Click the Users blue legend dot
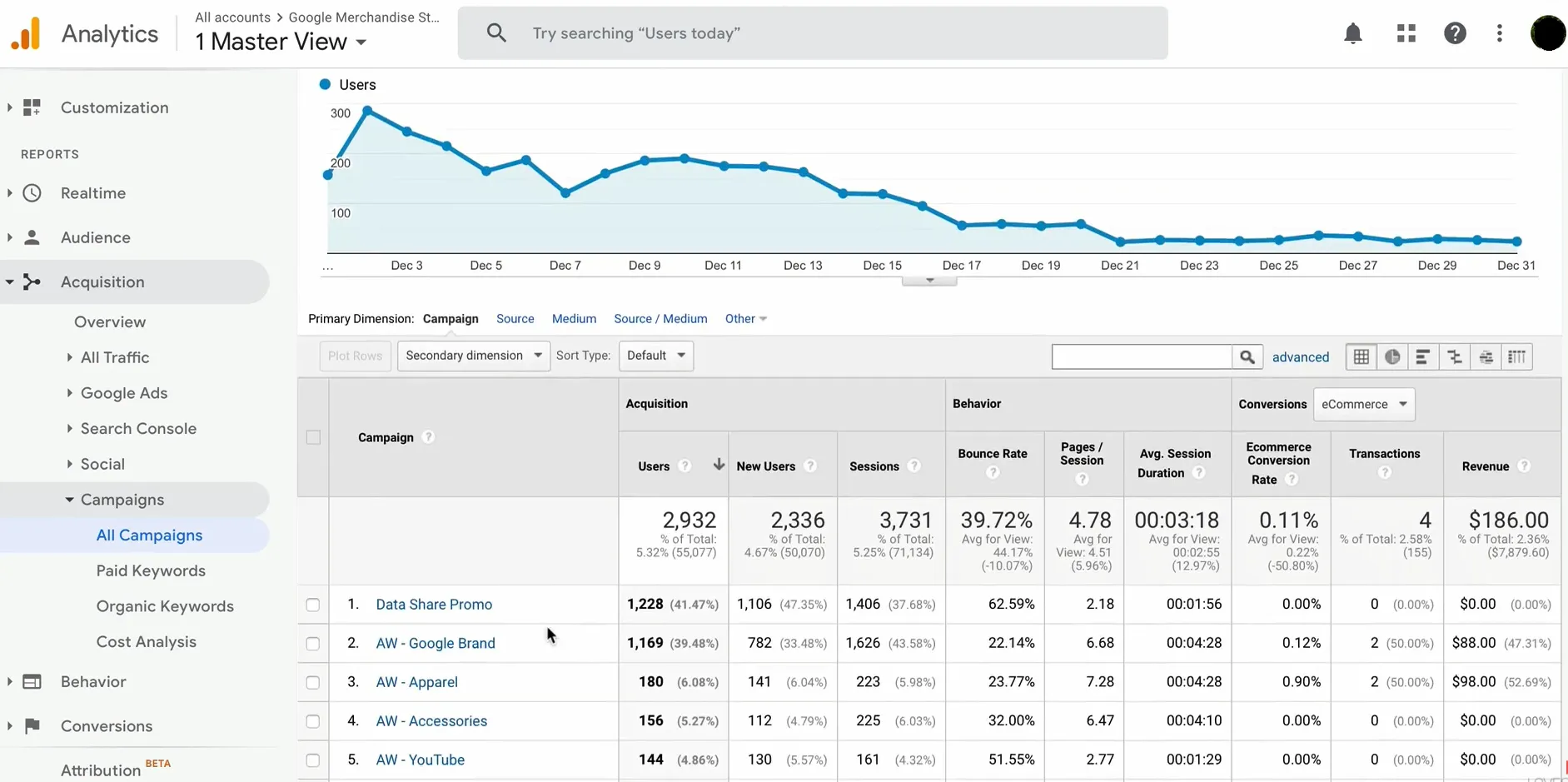This screenshot has width=1568, height=782. [326, 84]
